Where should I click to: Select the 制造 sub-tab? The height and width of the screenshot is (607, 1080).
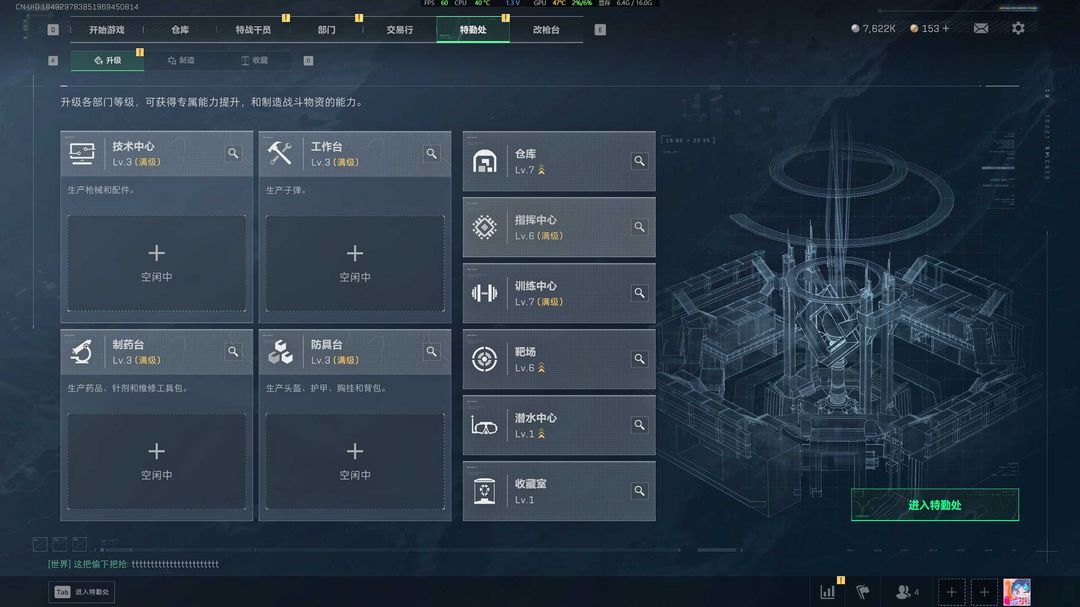181,61
